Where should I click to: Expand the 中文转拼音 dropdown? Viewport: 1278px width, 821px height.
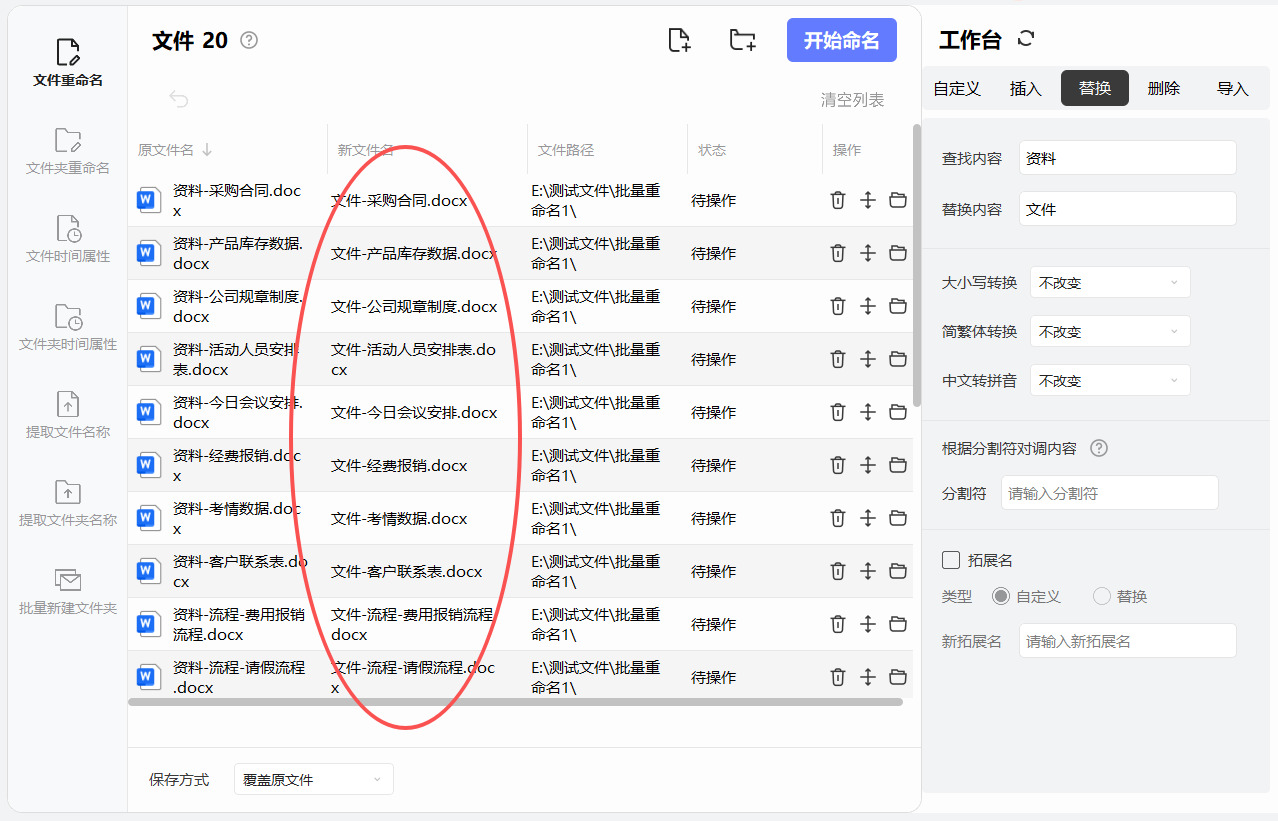pyautogui.click(x=1110, y=381)
